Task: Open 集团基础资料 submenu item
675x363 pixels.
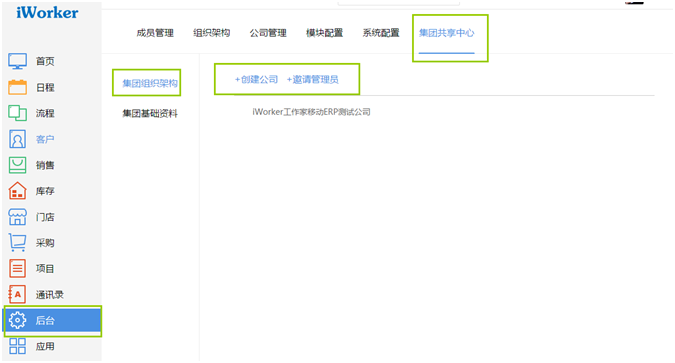Action: point(150,113)
